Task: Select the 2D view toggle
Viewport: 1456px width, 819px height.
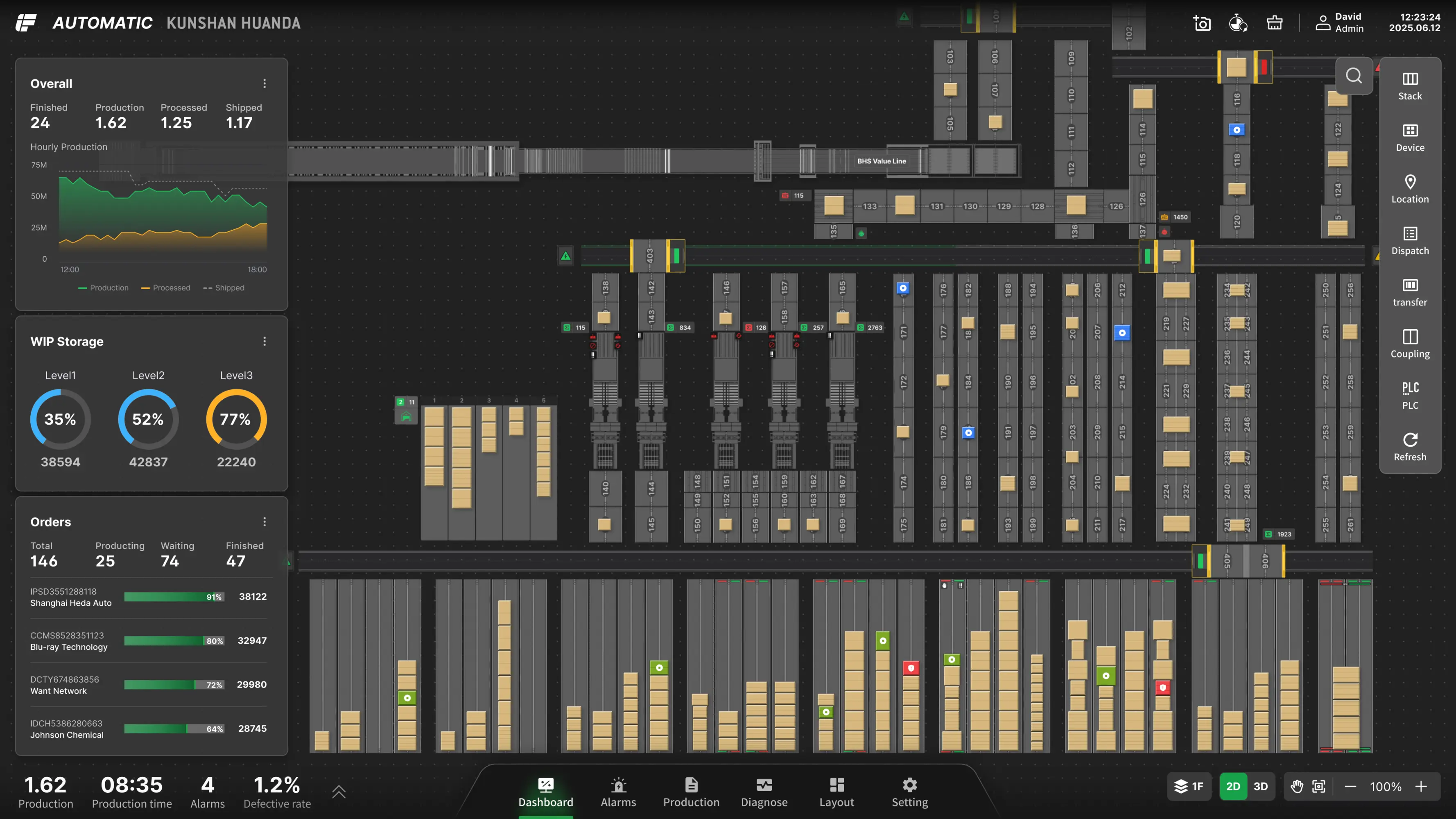Action: pyautogui.click(x=1233, y=786)
